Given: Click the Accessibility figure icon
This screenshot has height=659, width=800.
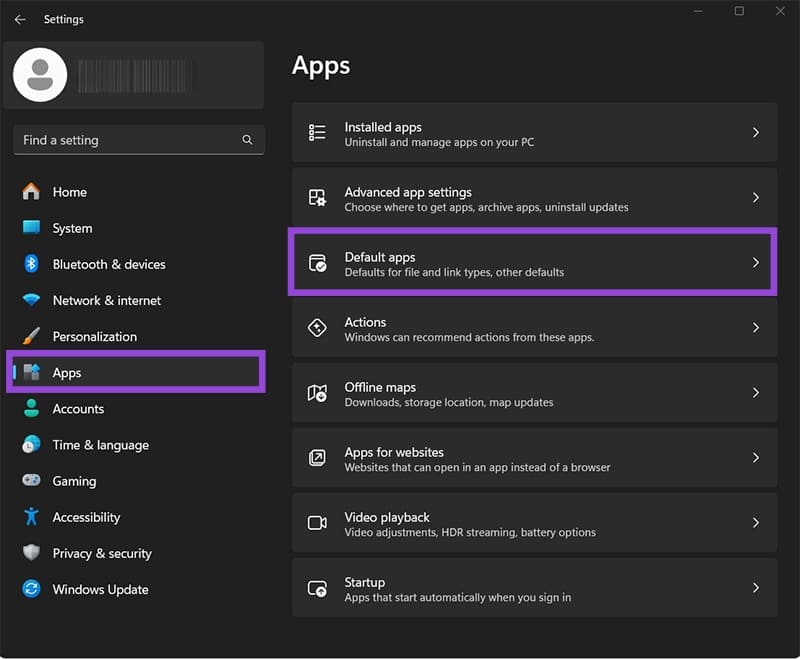Looking at the screenshot, I should pos(31,517).
